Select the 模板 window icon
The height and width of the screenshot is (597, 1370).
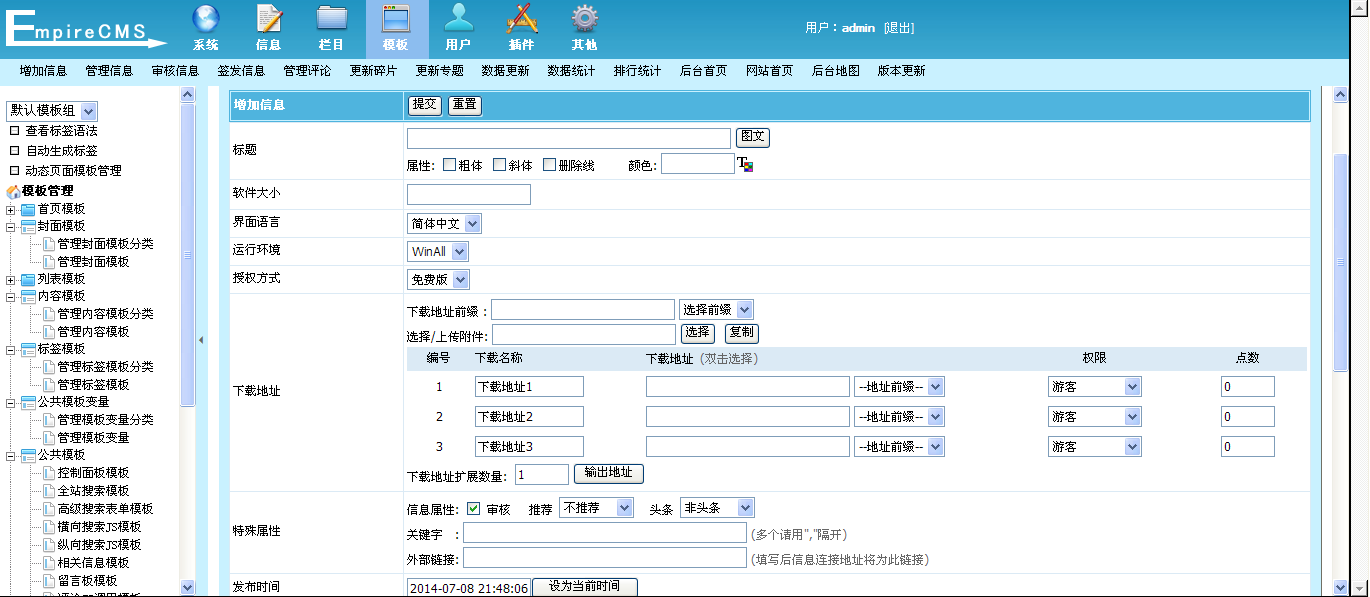pyautogui.click(x=396, y=19)
